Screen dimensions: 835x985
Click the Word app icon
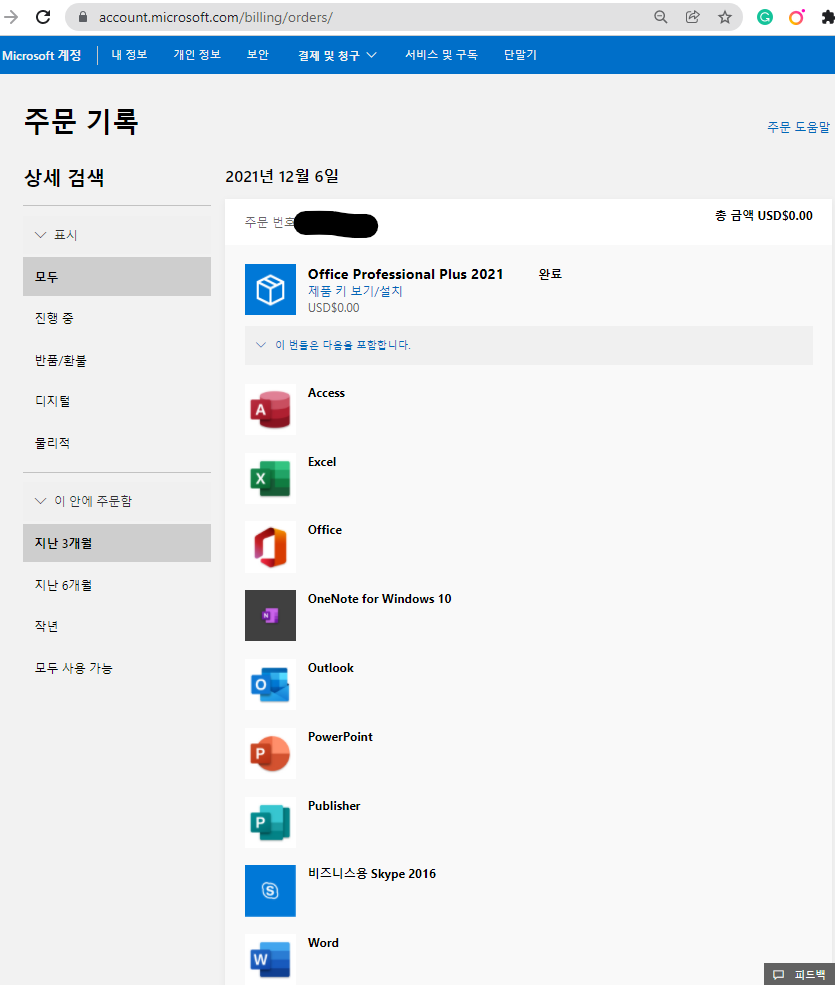tap(270, 959)
